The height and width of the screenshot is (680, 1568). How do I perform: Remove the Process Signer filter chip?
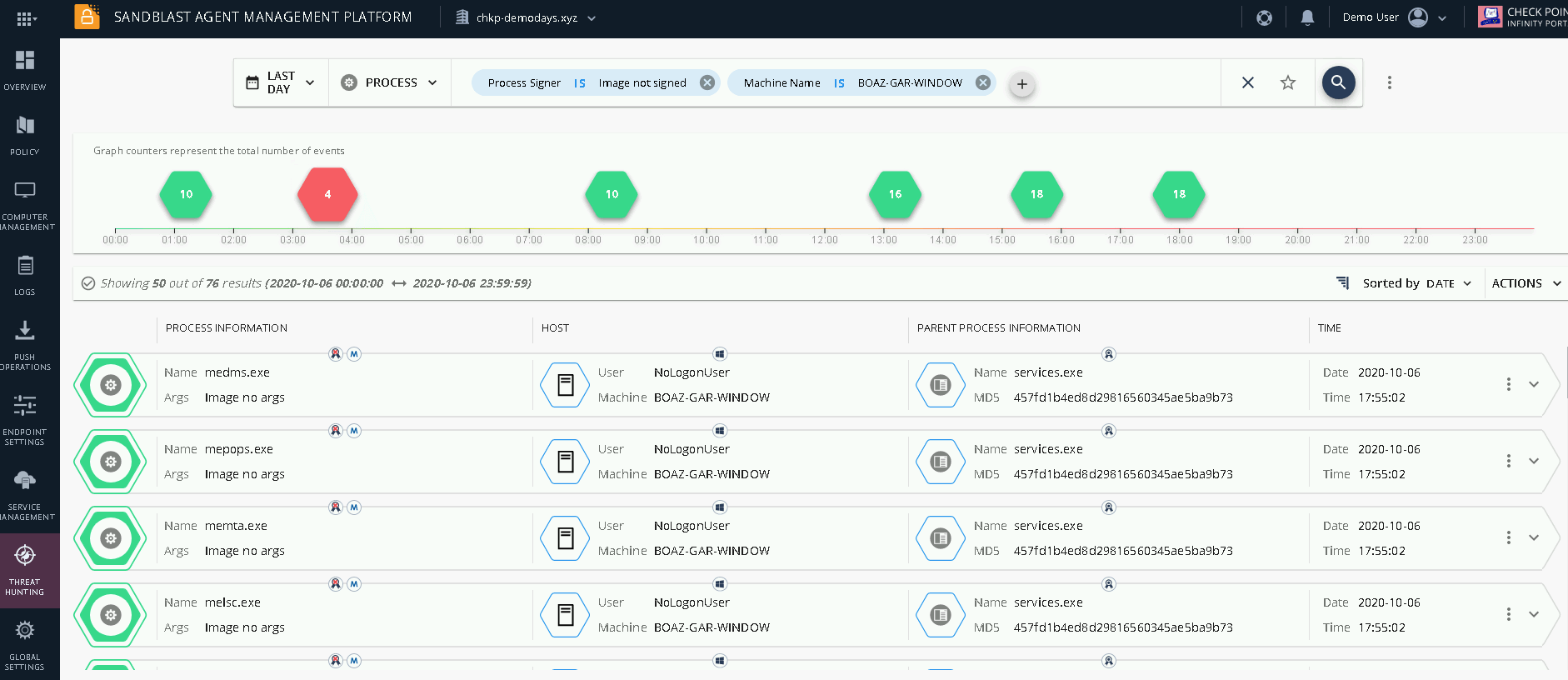707,82
